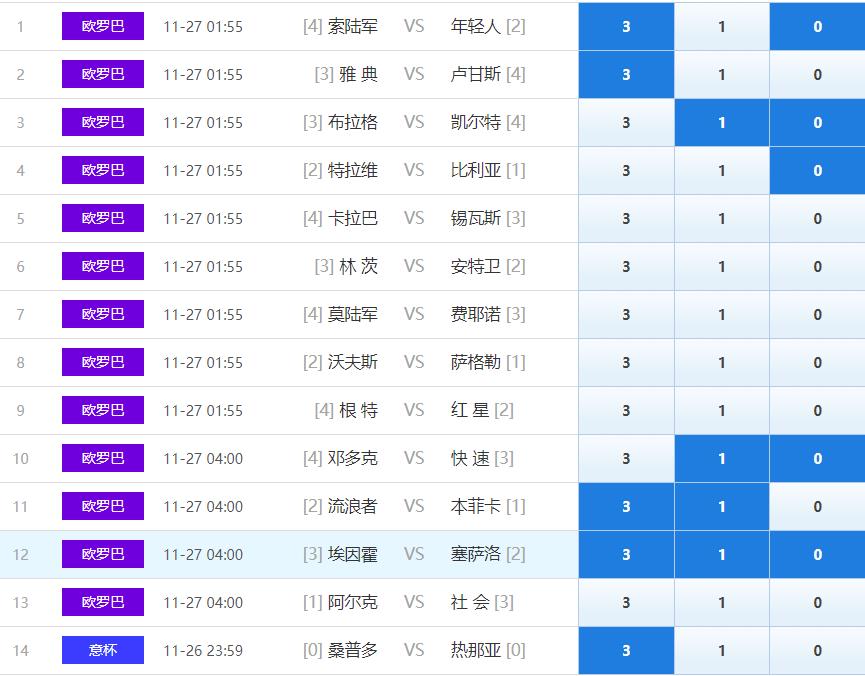Open team 年轻人 details

coord(476,26)
